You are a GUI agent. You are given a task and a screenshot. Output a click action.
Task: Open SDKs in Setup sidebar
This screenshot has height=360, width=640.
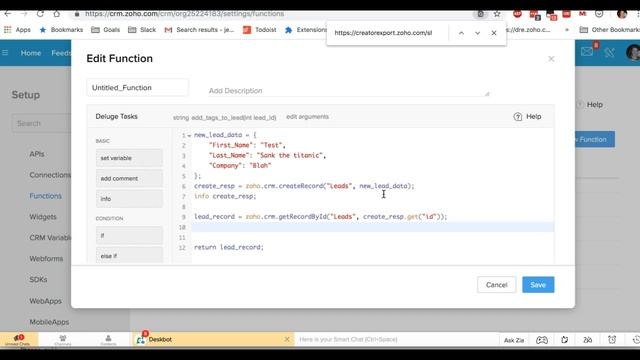point(38,280)
